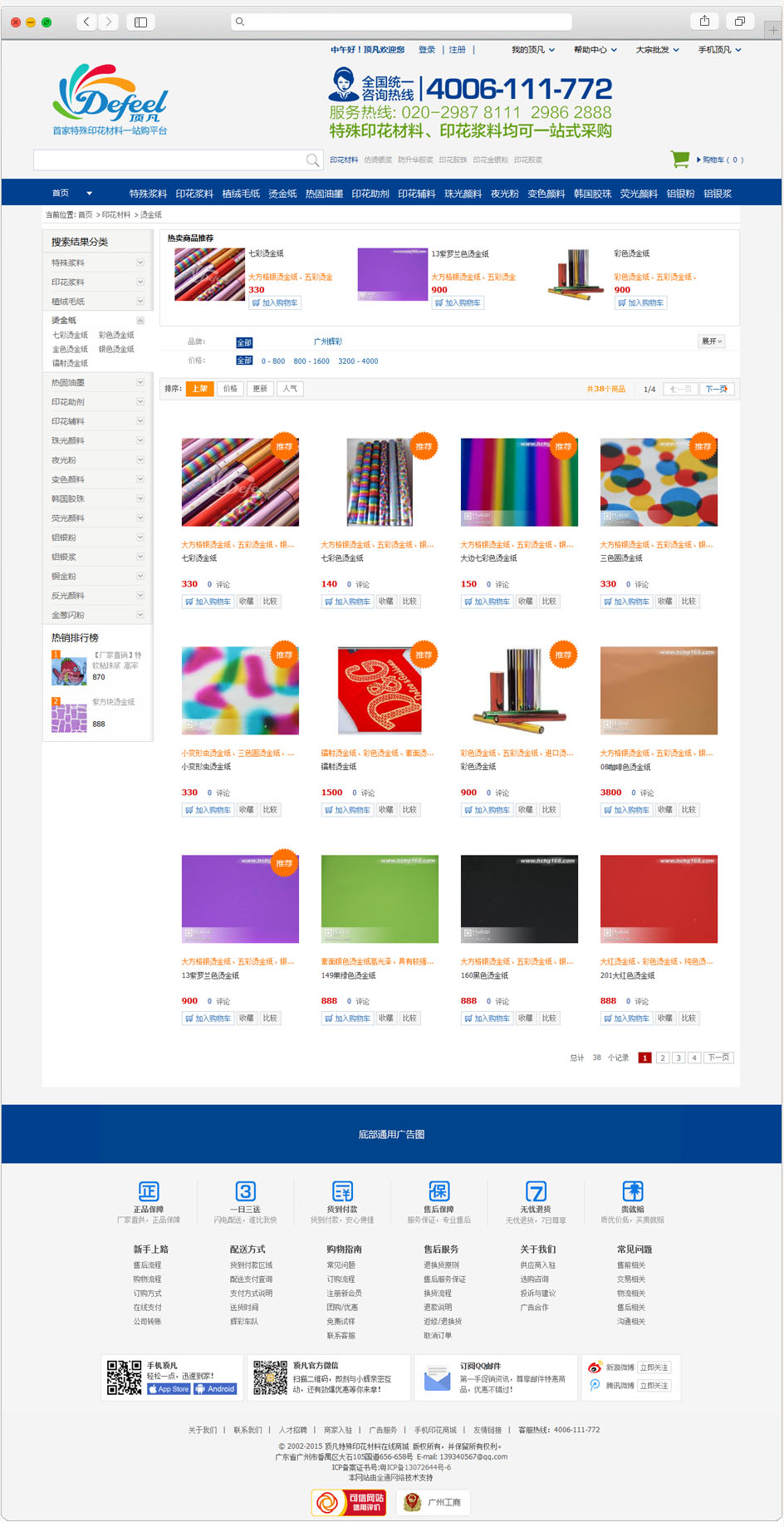Click the Android download badge
Viewport: 784px width, 1527px height.
[x=215, y=1388]
